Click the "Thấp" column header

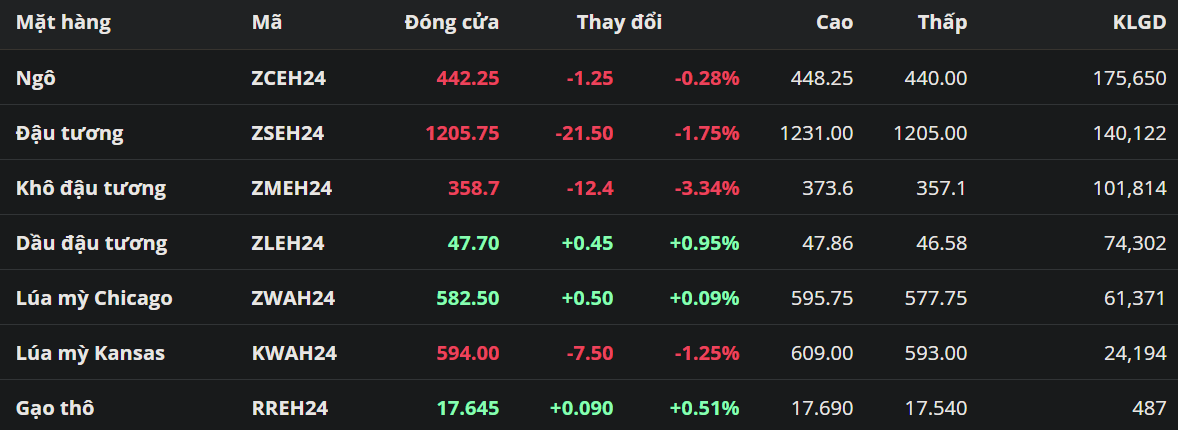pyautogui.click(x=942, y=22)
